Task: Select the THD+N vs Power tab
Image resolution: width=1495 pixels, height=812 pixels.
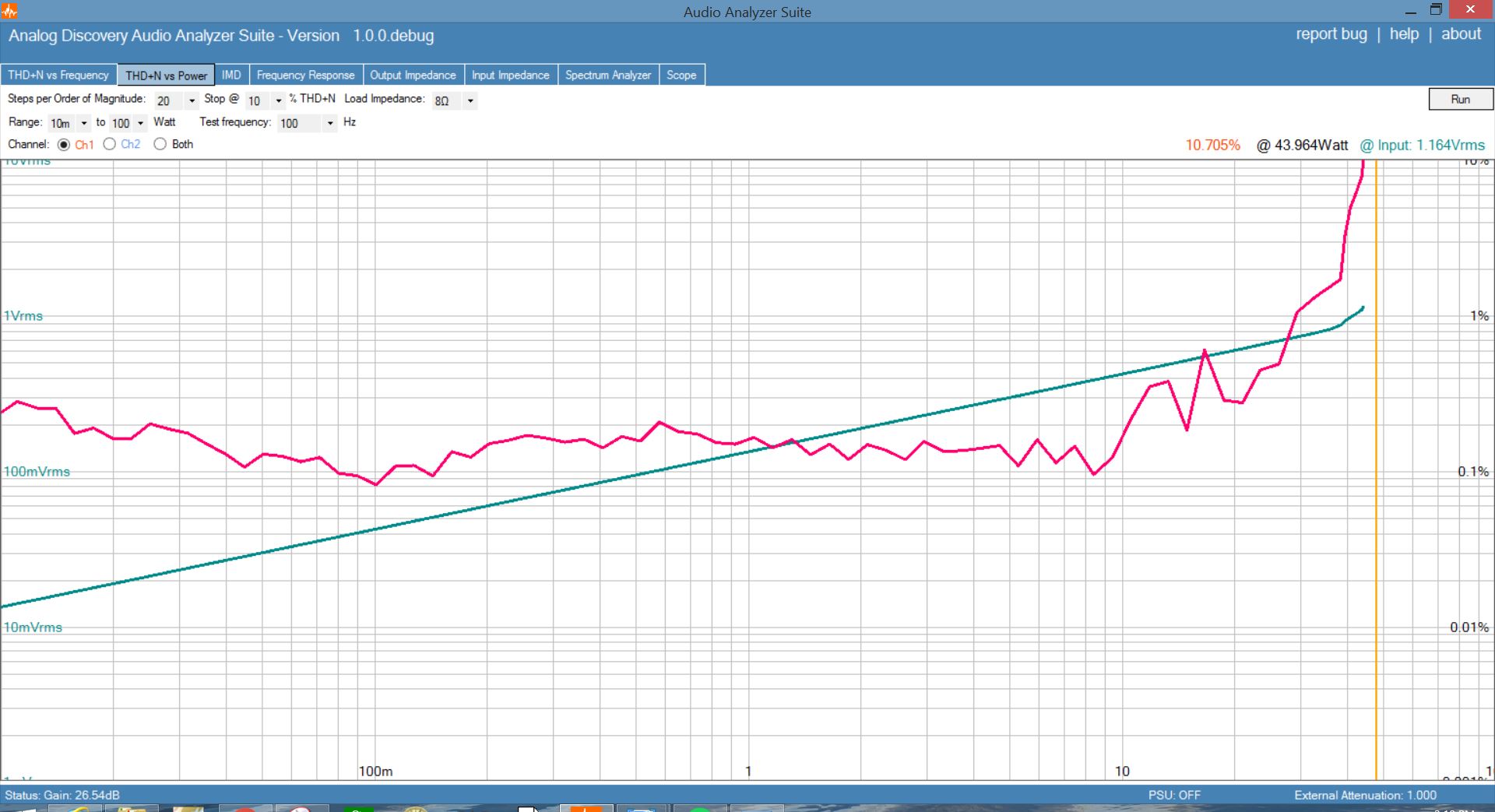Action: [x=166, y=75]
